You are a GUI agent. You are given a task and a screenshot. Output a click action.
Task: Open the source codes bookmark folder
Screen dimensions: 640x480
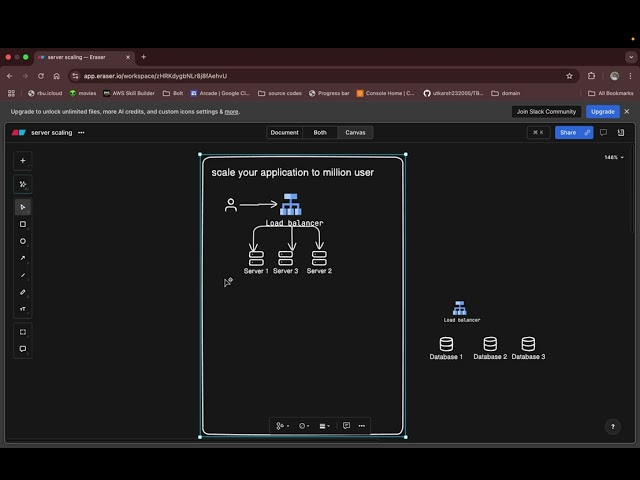280,93
